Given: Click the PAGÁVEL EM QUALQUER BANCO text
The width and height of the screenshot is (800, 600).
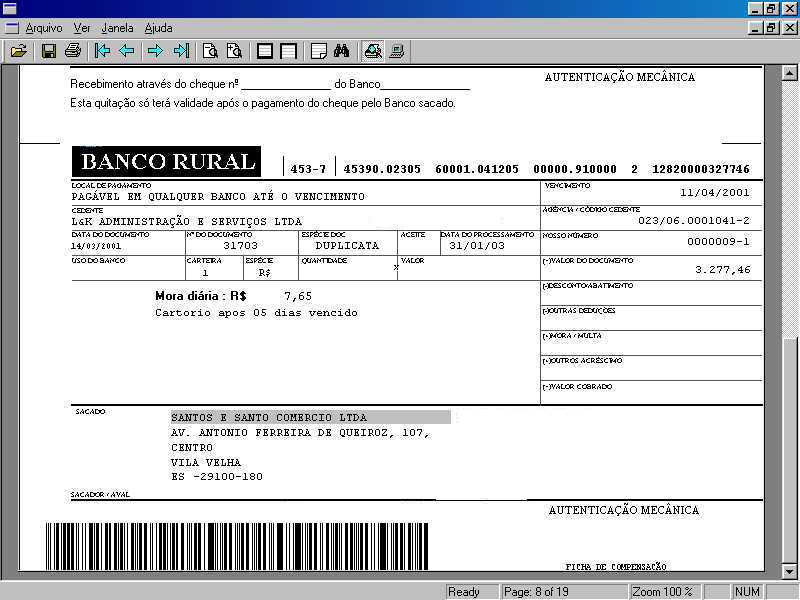Looking at the screenshot, I should tap(218, 196).
